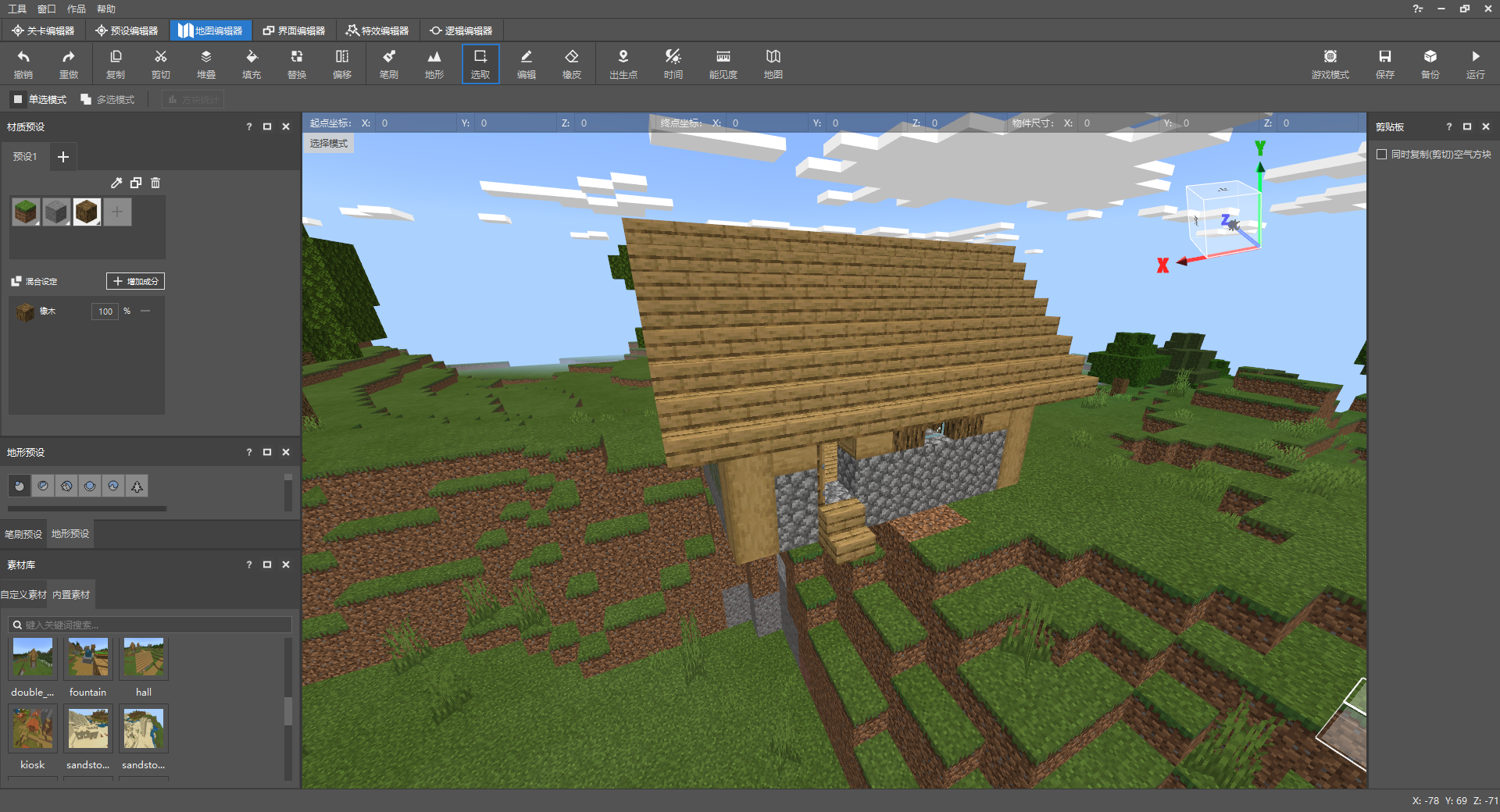The image size is (1500, 812).
Task: Switch to the 特效编辑器 tab
Action: click(378, 30)
